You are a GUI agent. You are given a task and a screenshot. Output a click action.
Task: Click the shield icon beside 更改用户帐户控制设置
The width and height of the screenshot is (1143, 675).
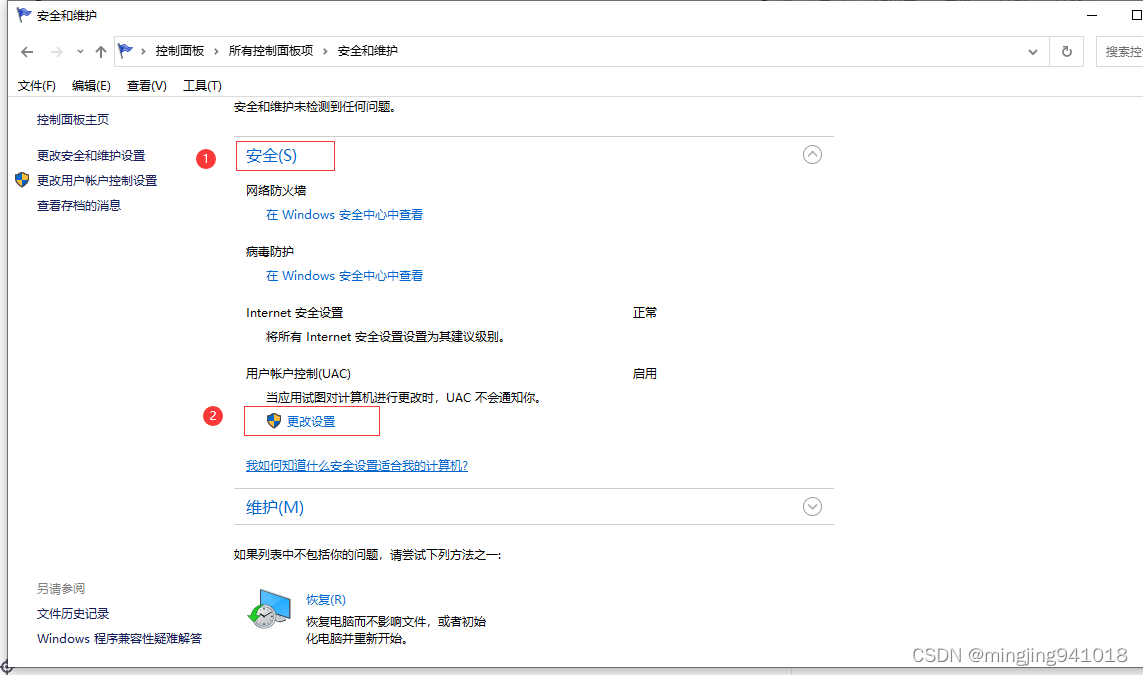click(x=22, y=179)
